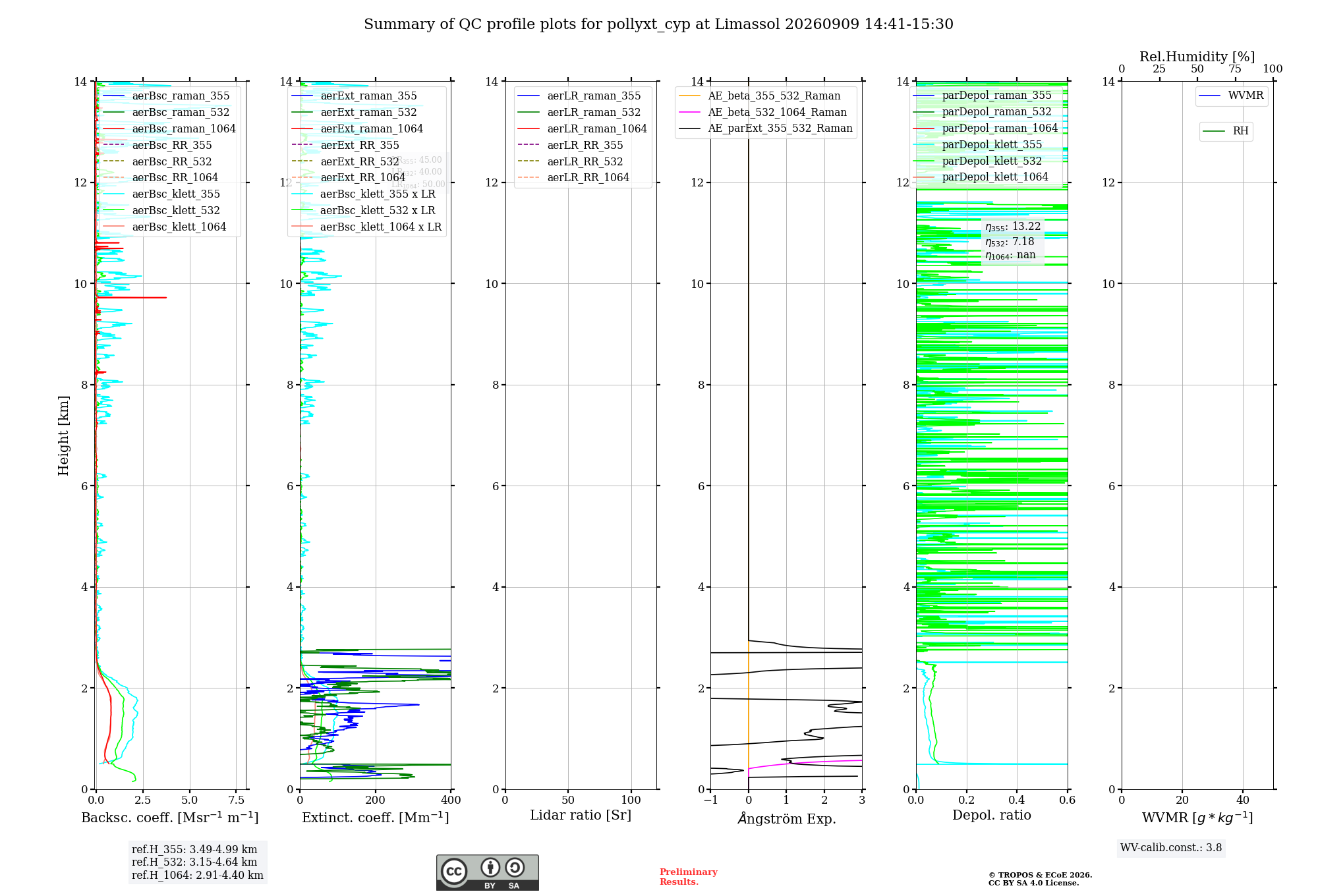Click the aerExt_raman_355 legend entry
Image resolution: width=1318 pixels, height=896 pixels.
click(354, 96)
